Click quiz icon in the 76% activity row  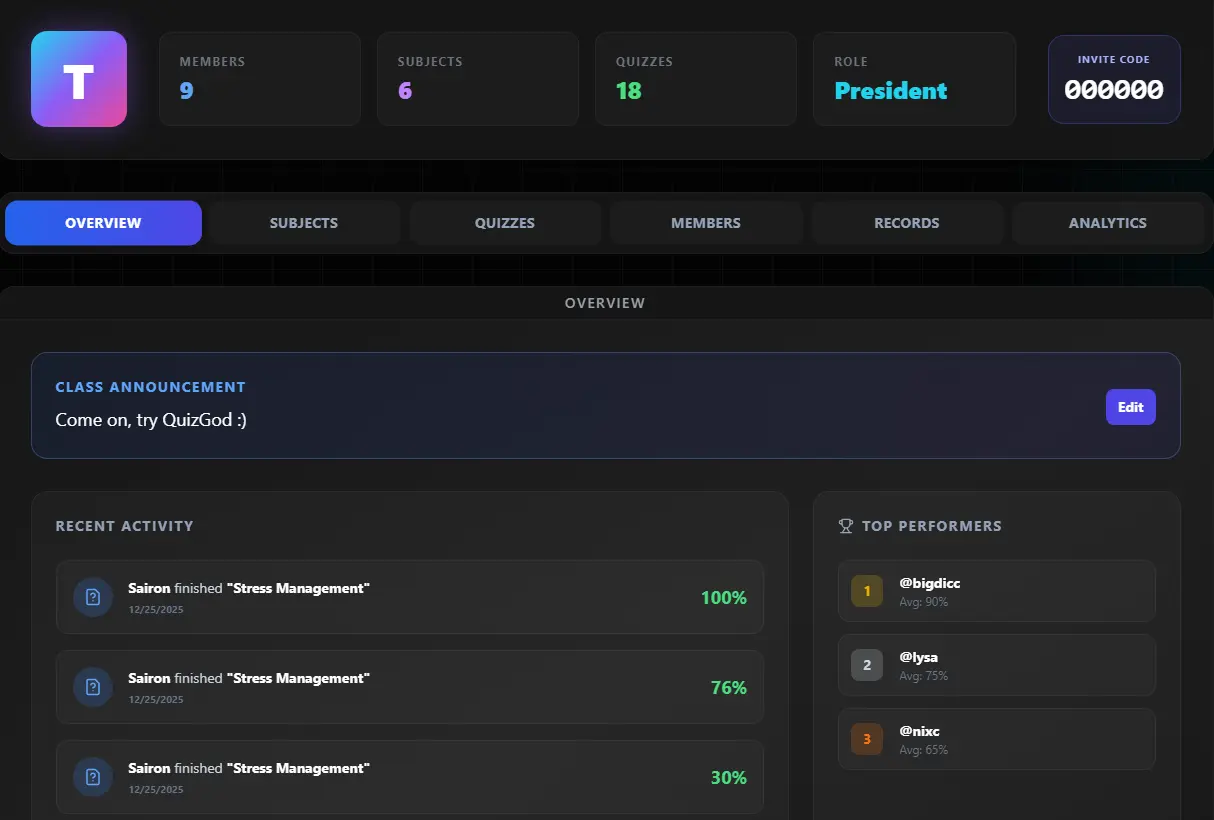(x=93, y=687)
